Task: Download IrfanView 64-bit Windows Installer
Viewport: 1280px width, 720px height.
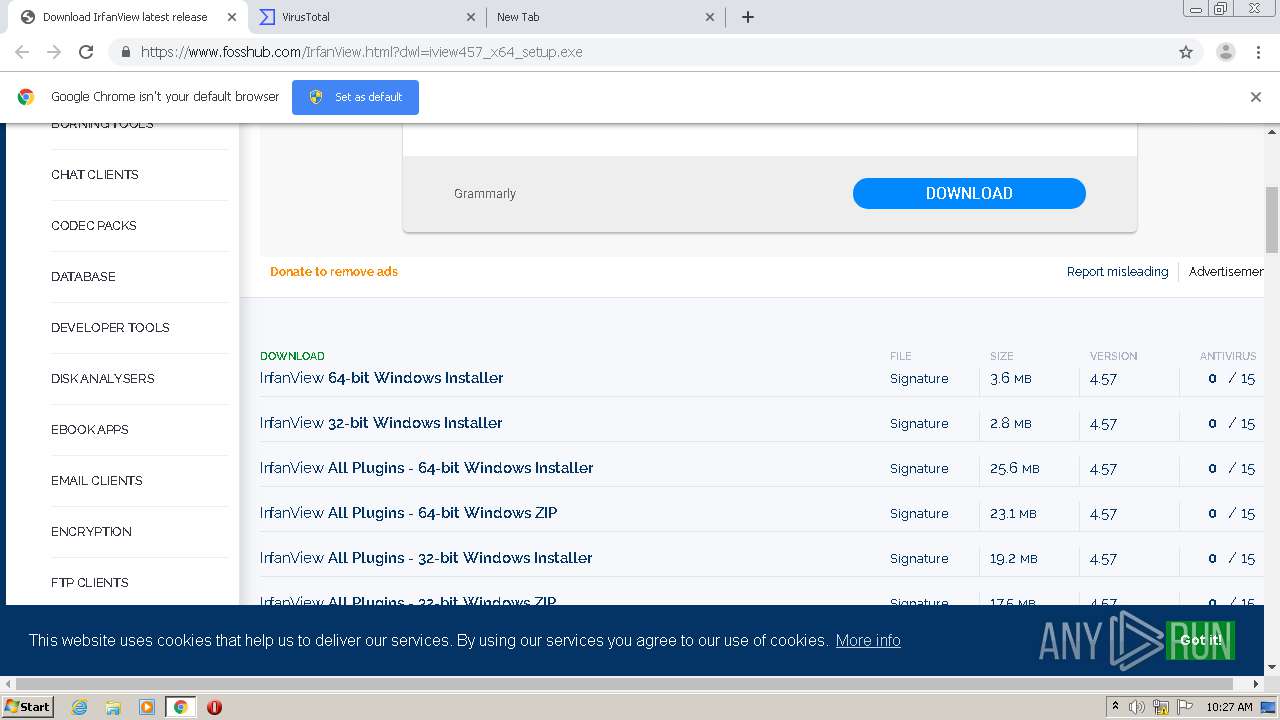Action: pyautogui.click(x=382, y=378)
